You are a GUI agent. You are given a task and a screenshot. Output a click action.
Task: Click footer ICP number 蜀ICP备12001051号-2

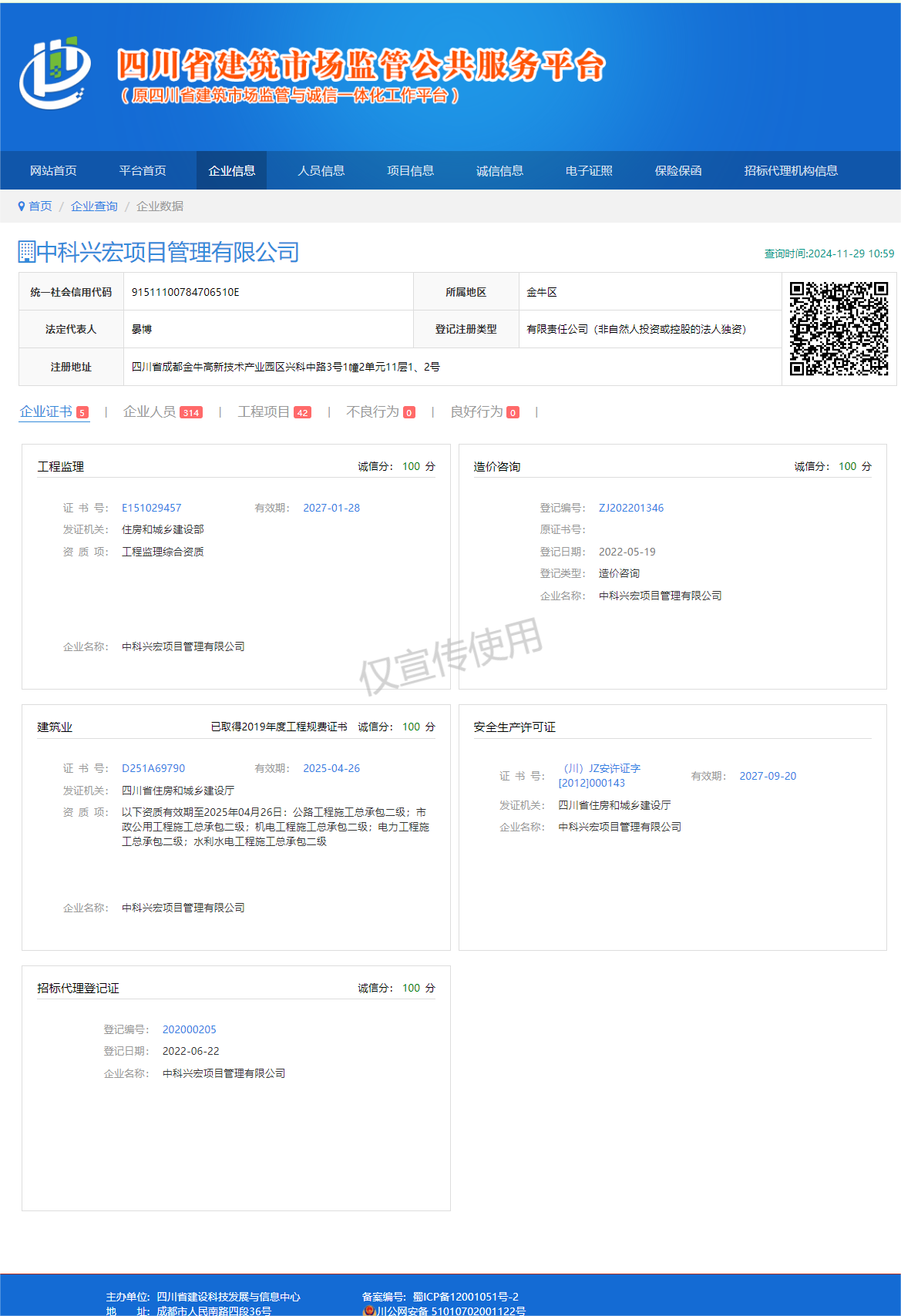(466, 1297)
